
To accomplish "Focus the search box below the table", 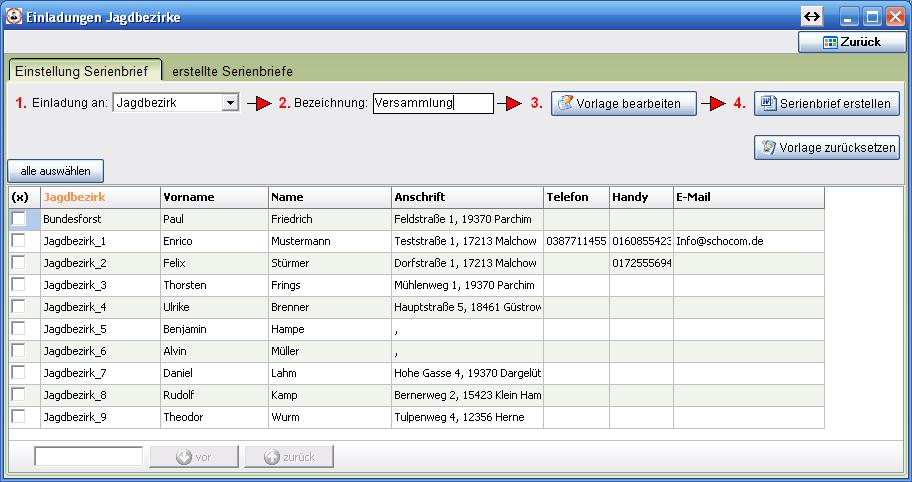I will click(x=88, y=457).
